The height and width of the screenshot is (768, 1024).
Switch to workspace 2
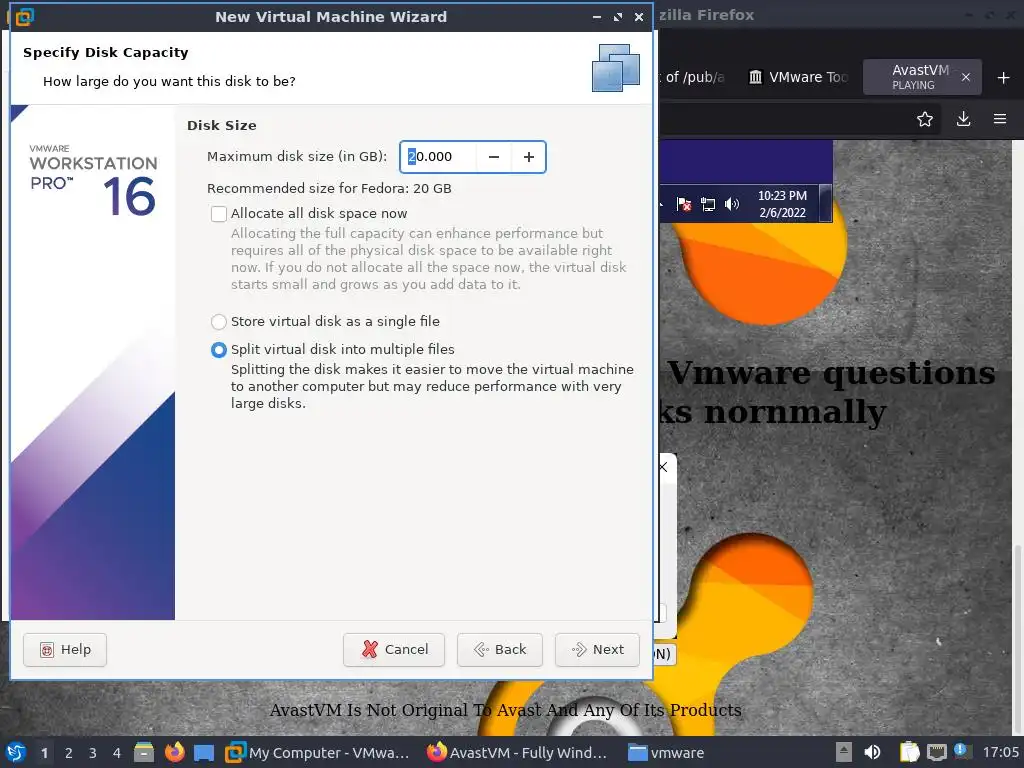pyautogui.click(x=68, y=753)
